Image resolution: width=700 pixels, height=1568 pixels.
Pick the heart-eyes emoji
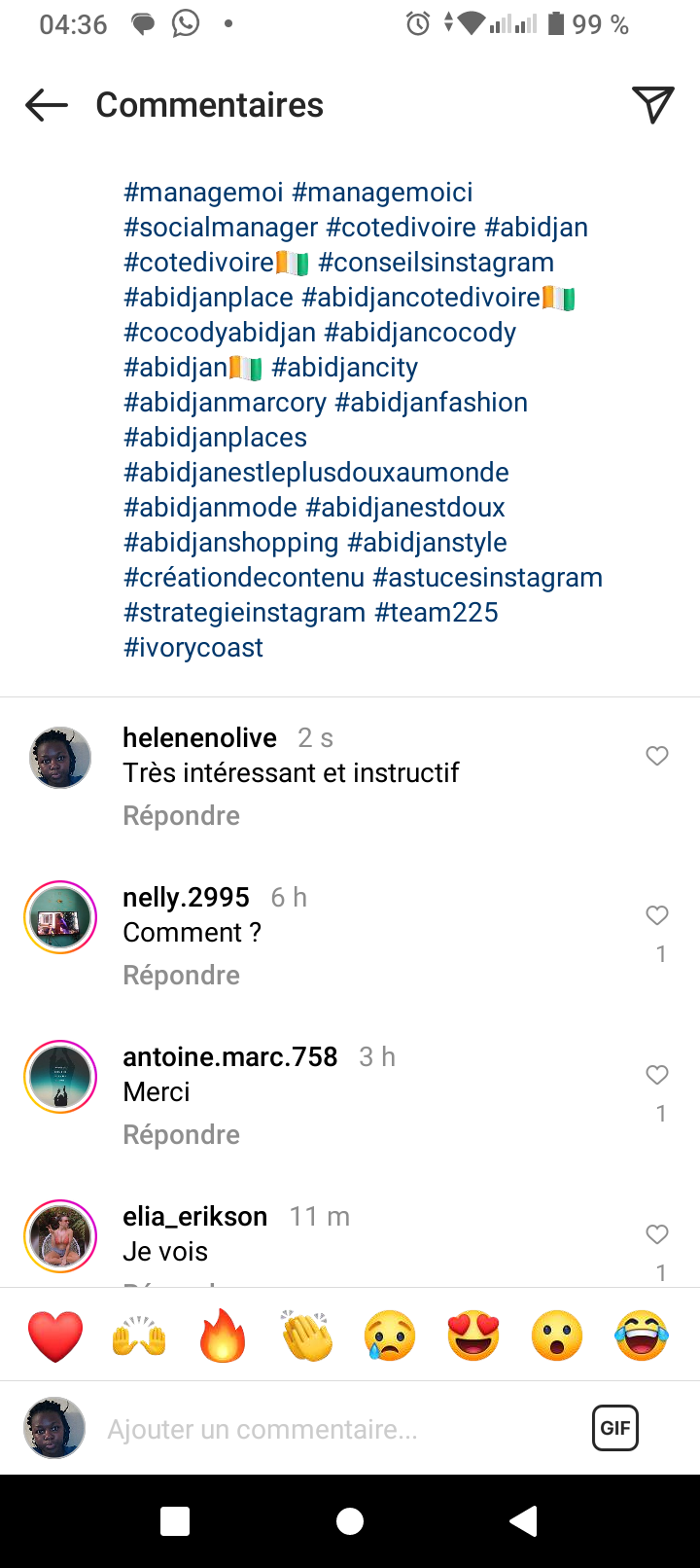(x=473, y=1336)
